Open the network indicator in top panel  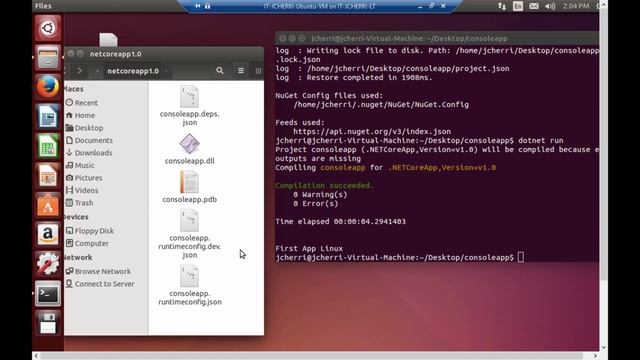point(502,6)
